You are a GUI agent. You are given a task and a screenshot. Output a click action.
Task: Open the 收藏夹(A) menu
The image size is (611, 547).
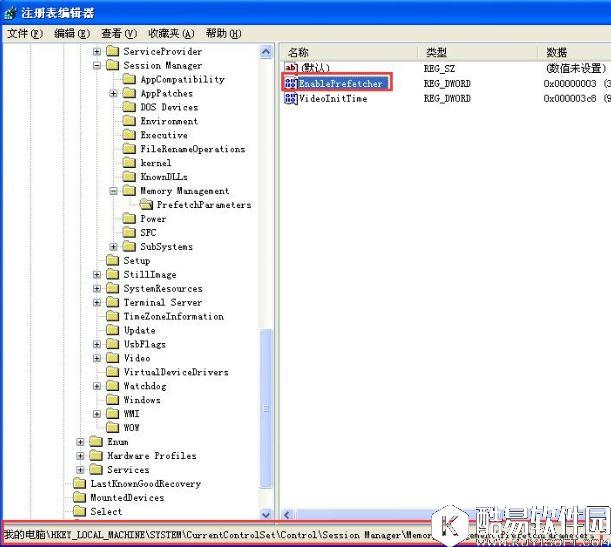(171, 34)
